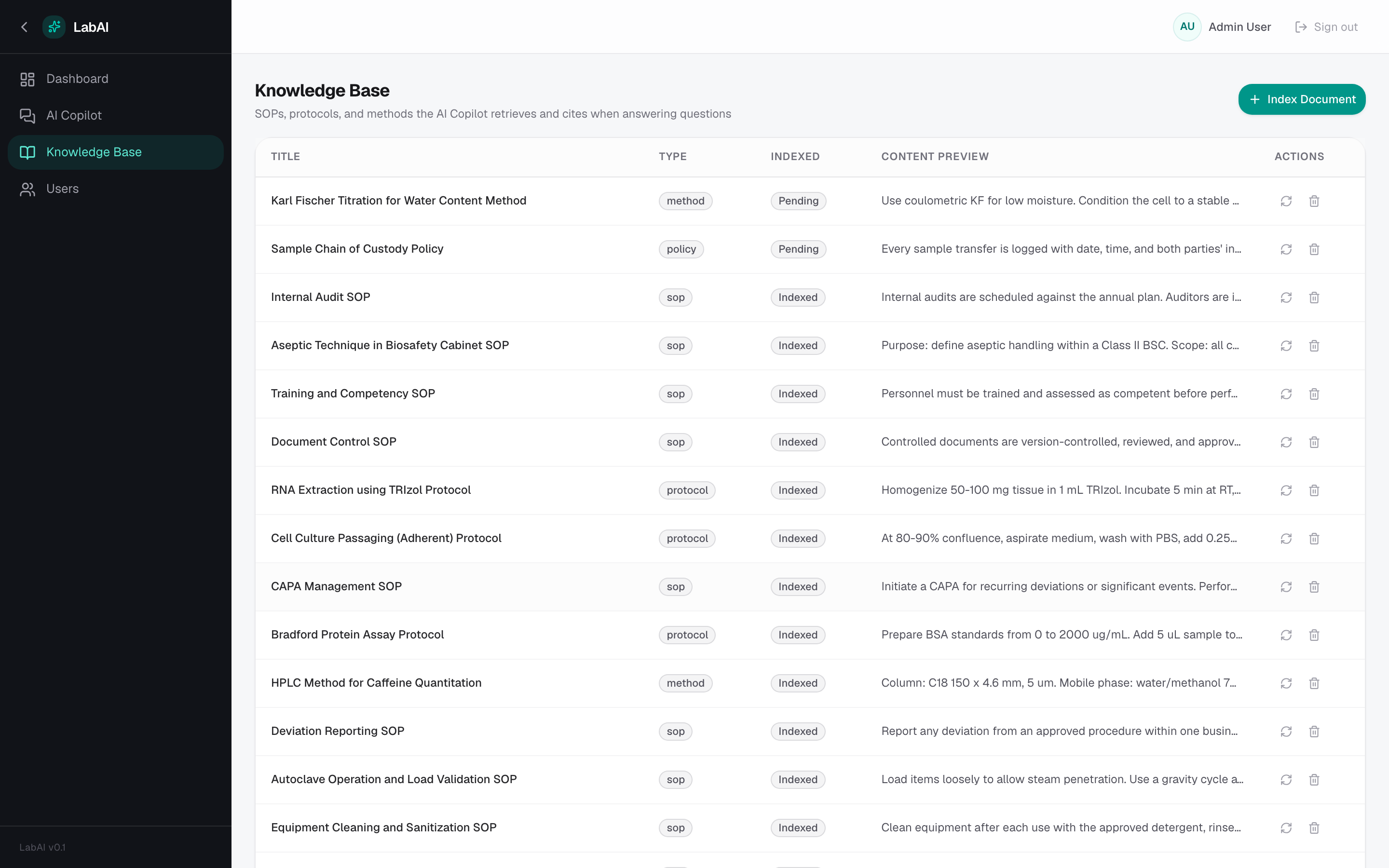Click the INDEXED column header
Screen dimensions: 1389x868
pyautogui.click(x=795, y=157)
